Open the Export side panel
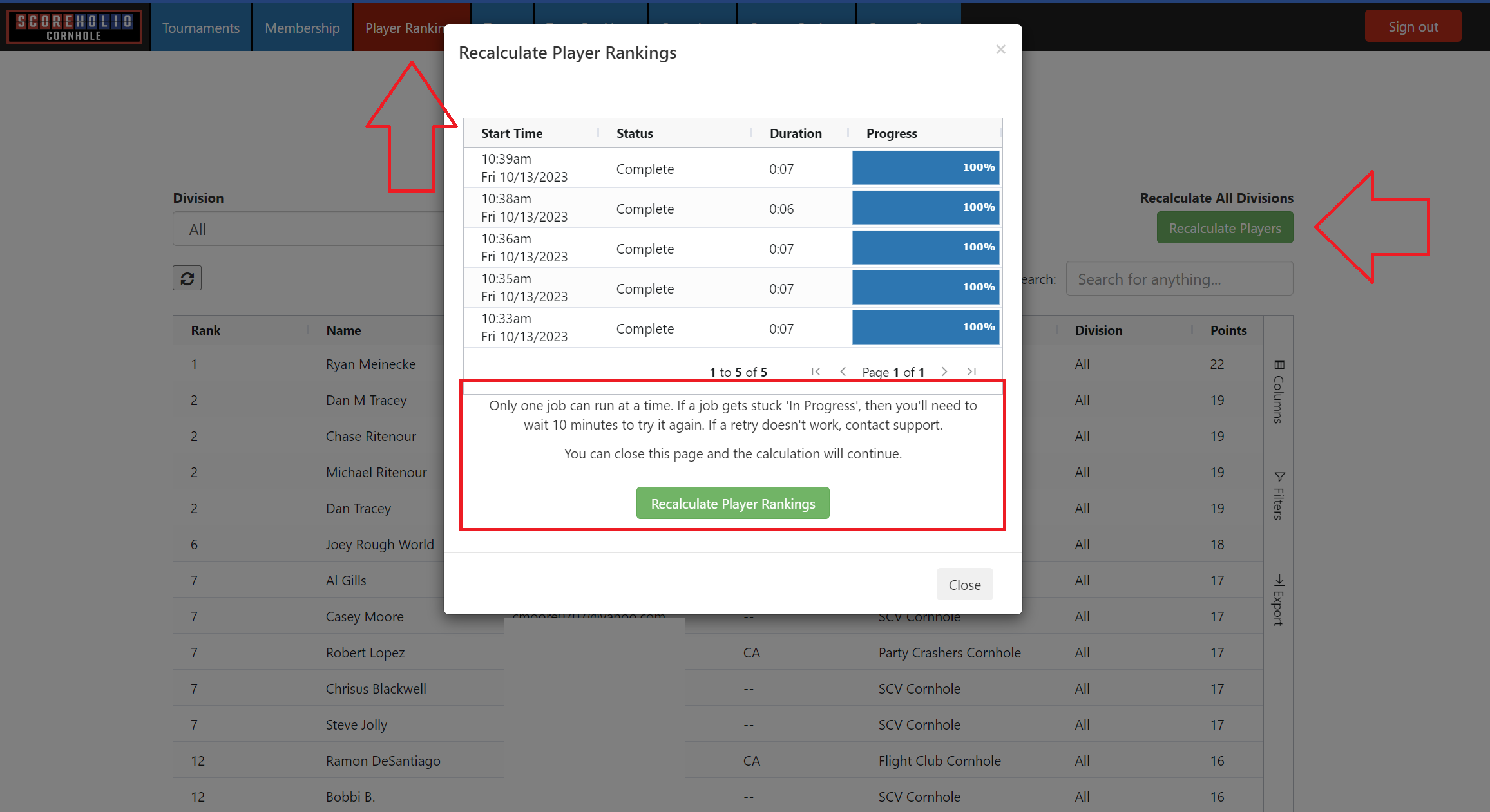This screenshot has width=1490, height=812. [1279, 600]
